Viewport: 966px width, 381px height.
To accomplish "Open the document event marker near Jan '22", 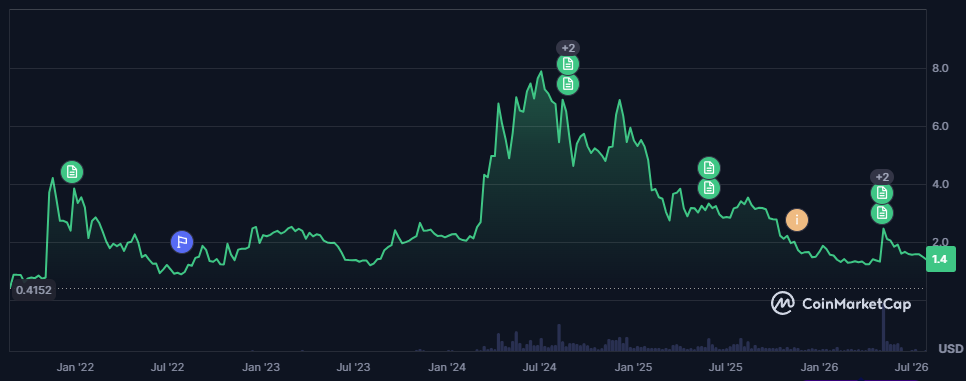I will (x=72, y=171).
